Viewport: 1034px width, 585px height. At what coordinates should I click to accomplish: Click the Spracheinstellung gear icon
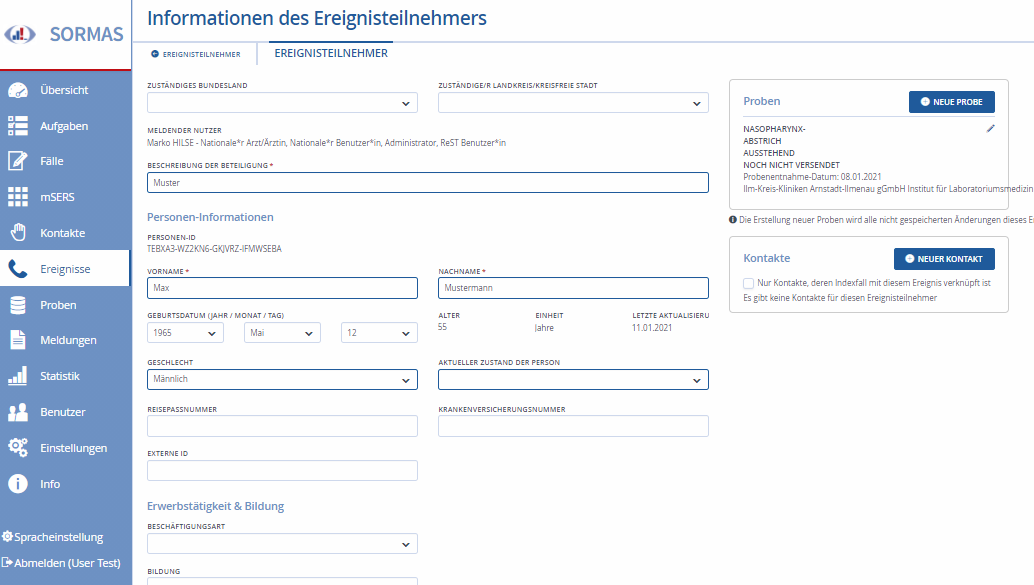point(7,537)
